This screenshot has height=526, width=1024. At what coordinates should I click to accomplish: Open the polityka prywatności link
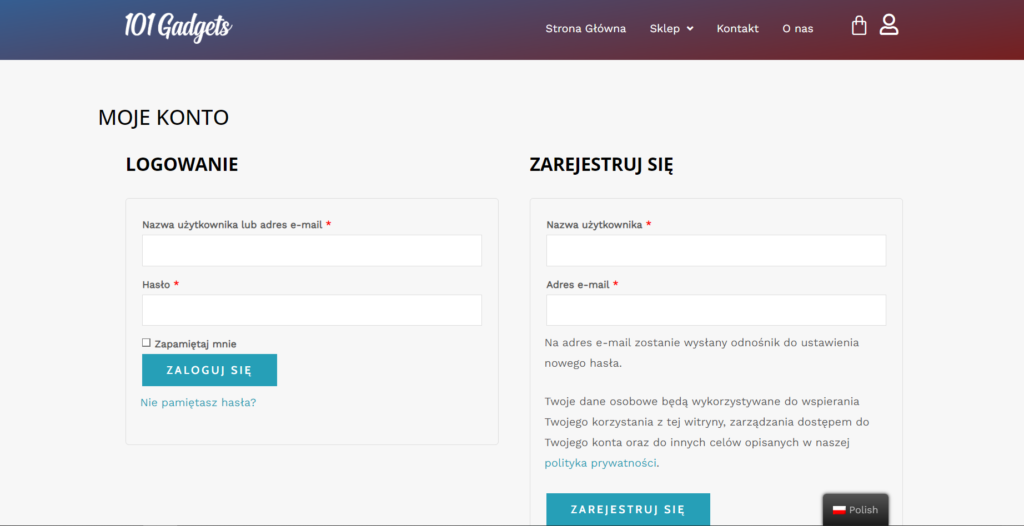[600, 463]
